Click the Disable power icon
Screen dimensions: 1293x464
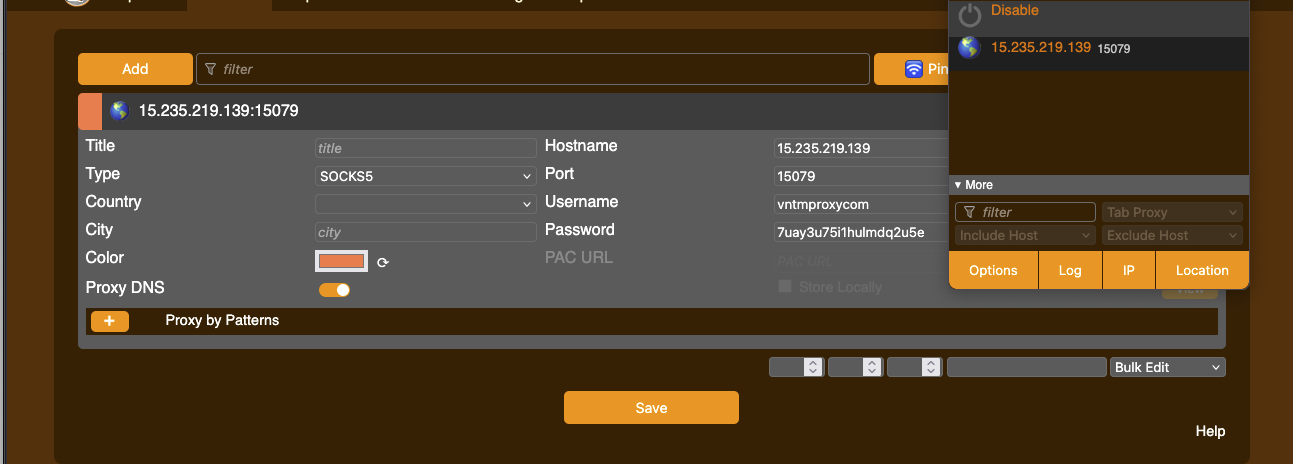[x=969, y=15]
